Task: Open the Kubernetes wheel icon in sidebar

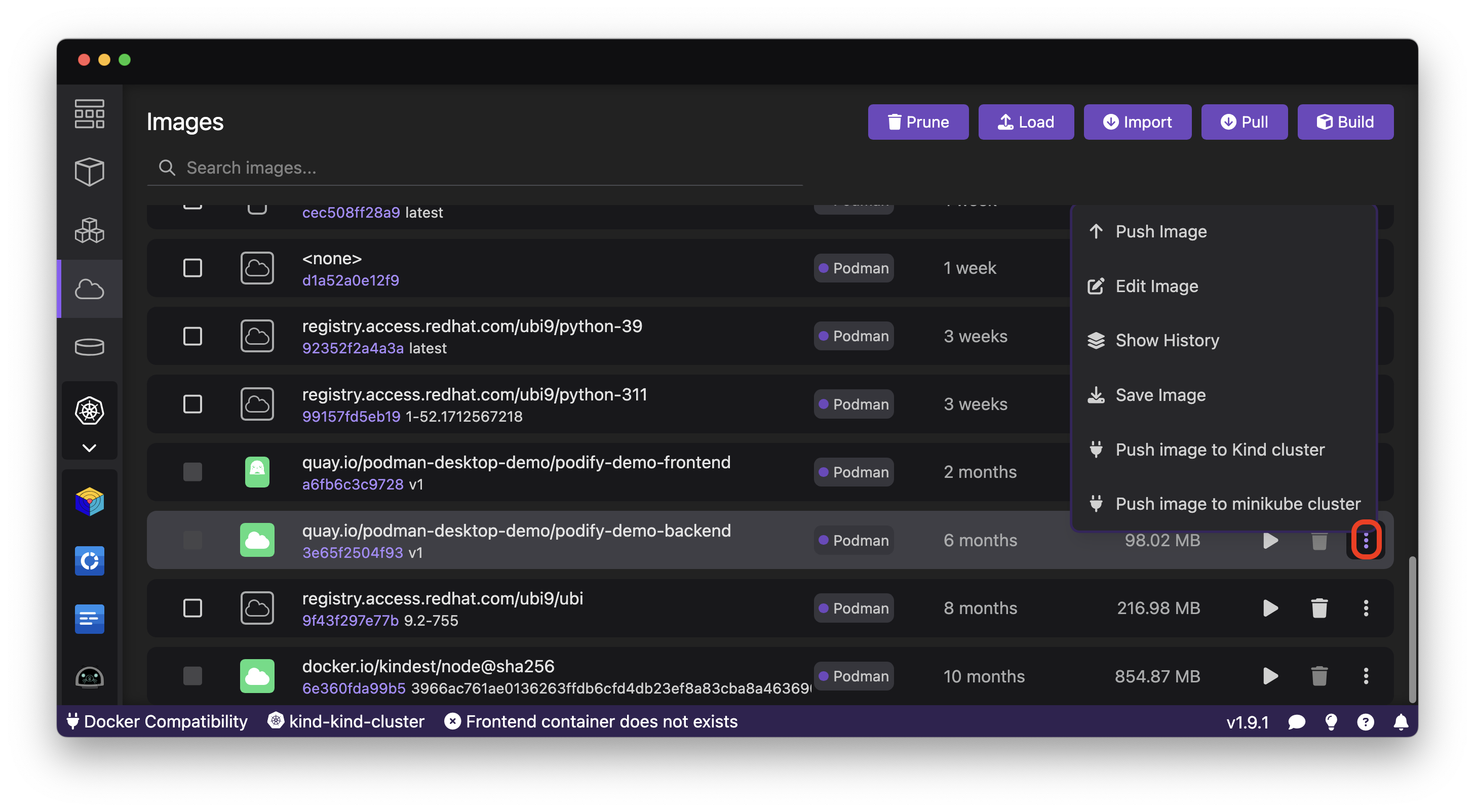Action: [89, 410]
